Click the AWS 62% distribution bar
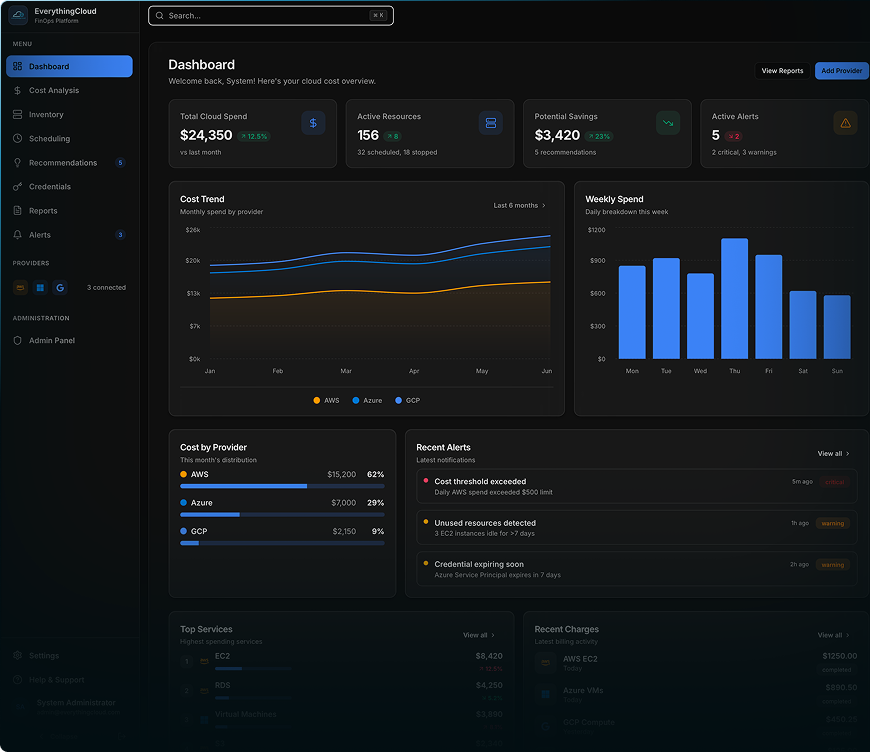Viewport: 870px width, 752px height. tap(282, 486)
